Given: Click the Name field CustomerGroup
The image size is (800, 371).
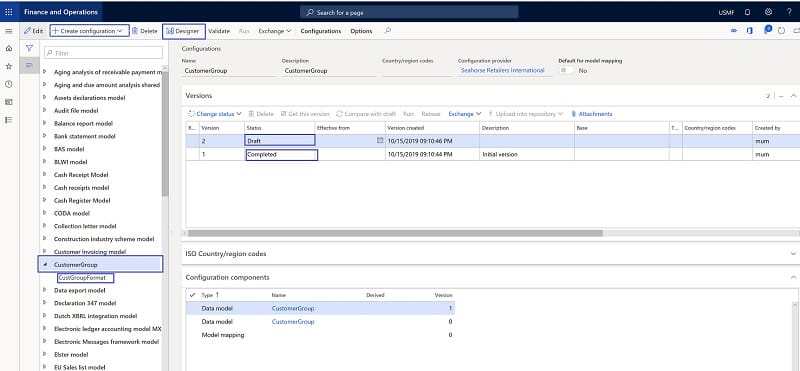Looking at the screenshot, I should [x=229, y=71].
